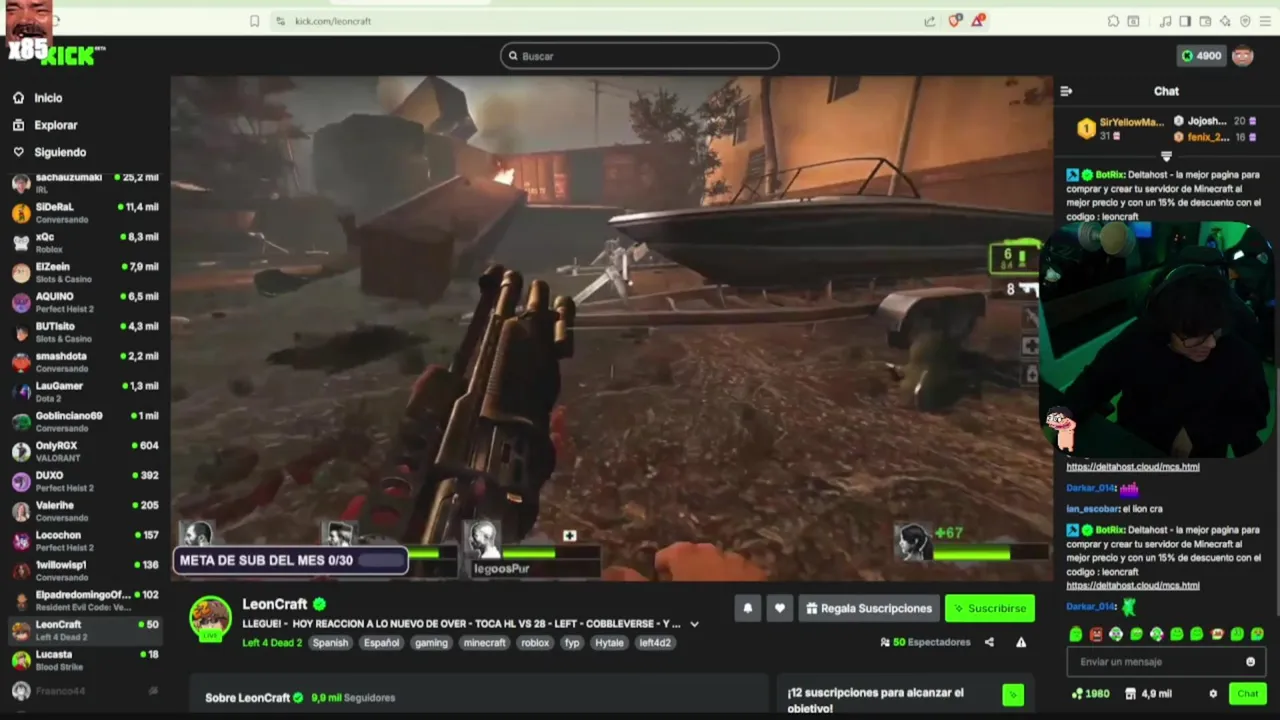Open the browser media music note icon
Image resolution: width=1280 pixels, height=720 pixels.
click(x=1165, y=21)
